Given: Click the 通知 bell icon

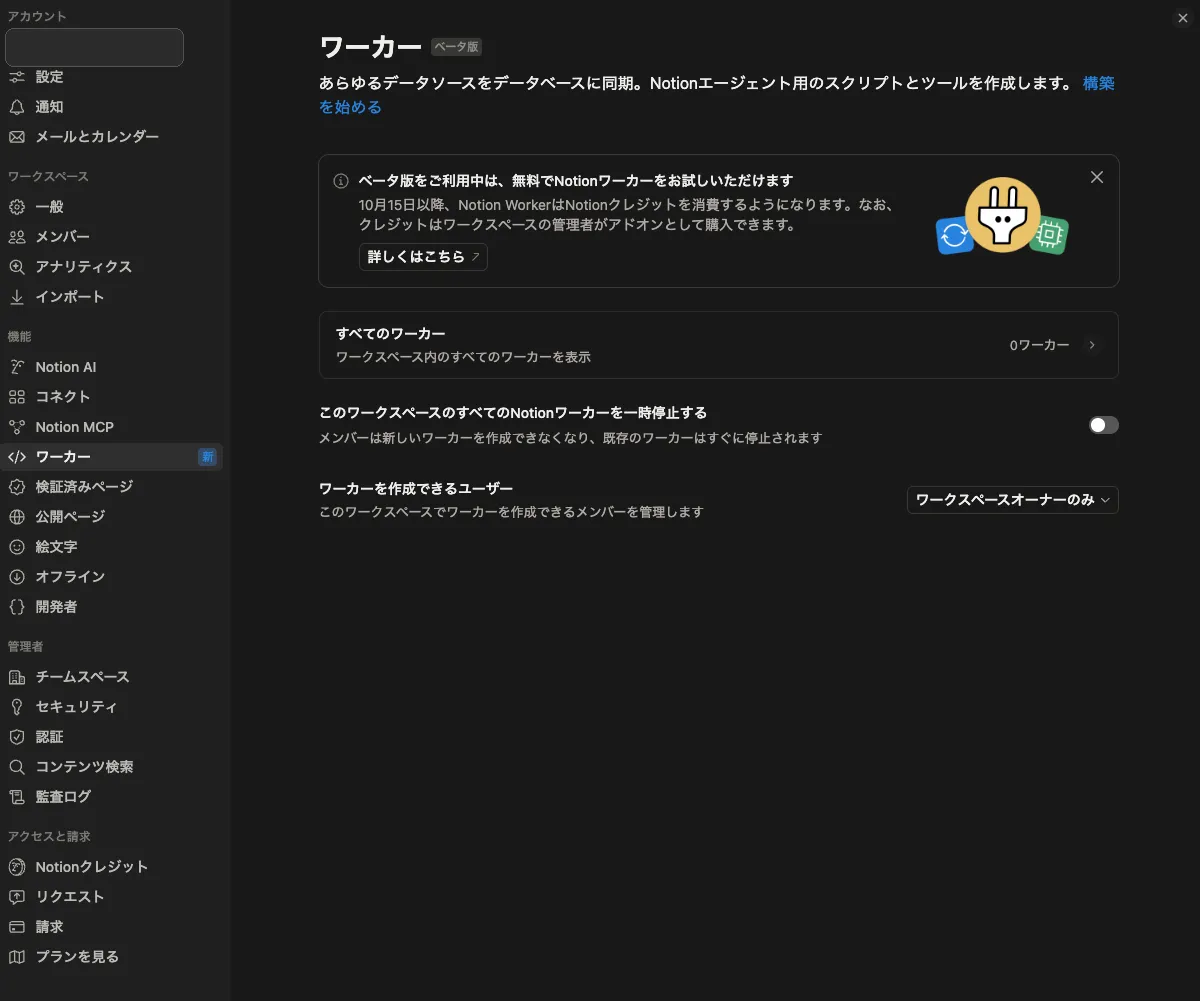Looking at the screenshot, I should (x=17, y=107).
